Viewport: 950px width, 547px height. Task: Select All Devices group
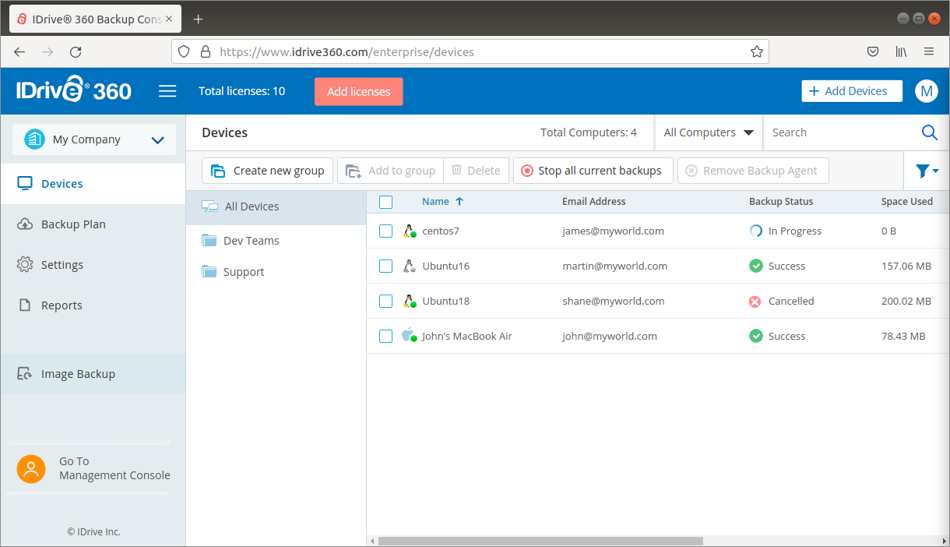(276, 207)
